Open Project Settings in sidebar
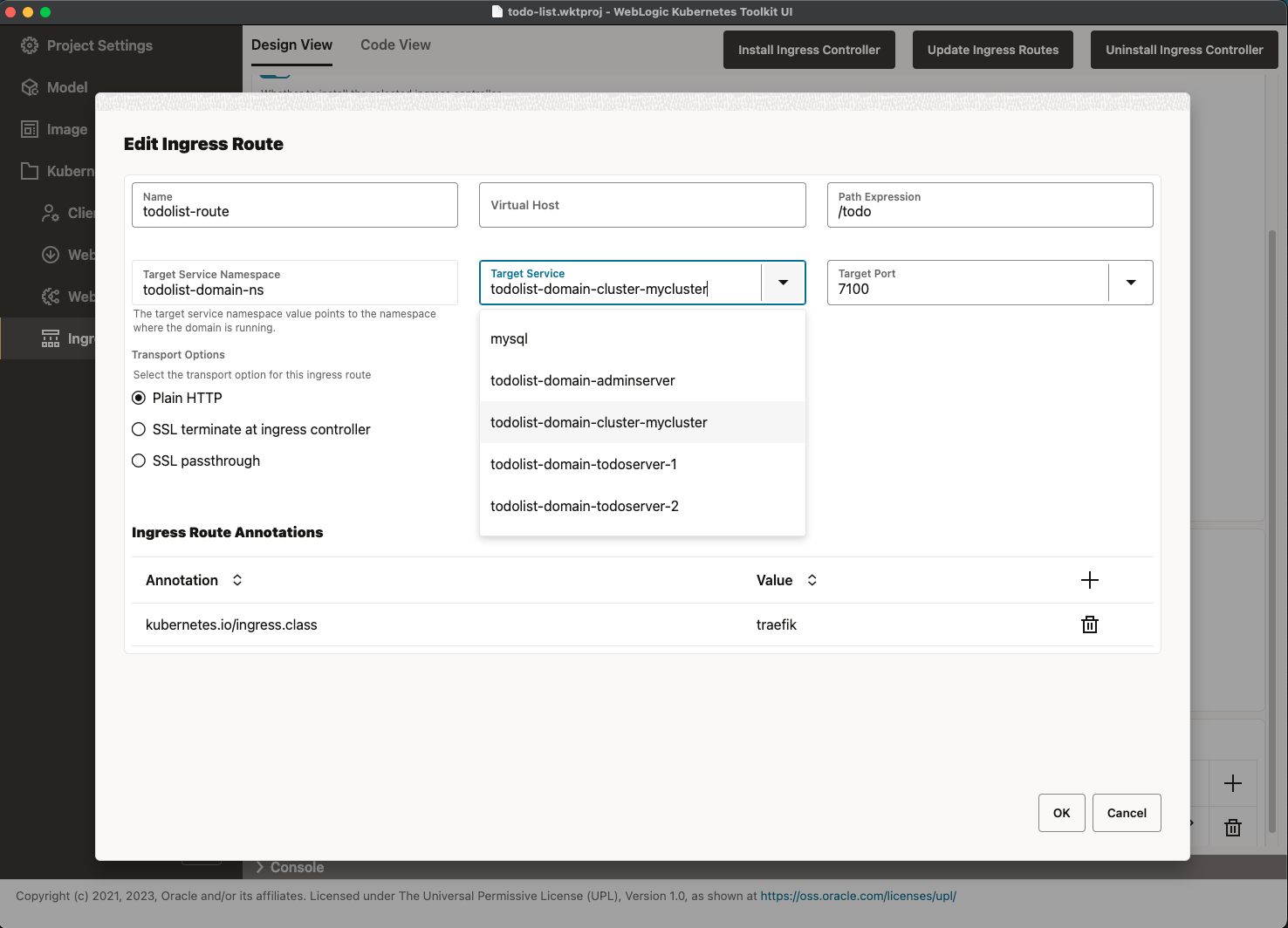The height and width of the screenshot is (928, 1288). click(99, 45)
